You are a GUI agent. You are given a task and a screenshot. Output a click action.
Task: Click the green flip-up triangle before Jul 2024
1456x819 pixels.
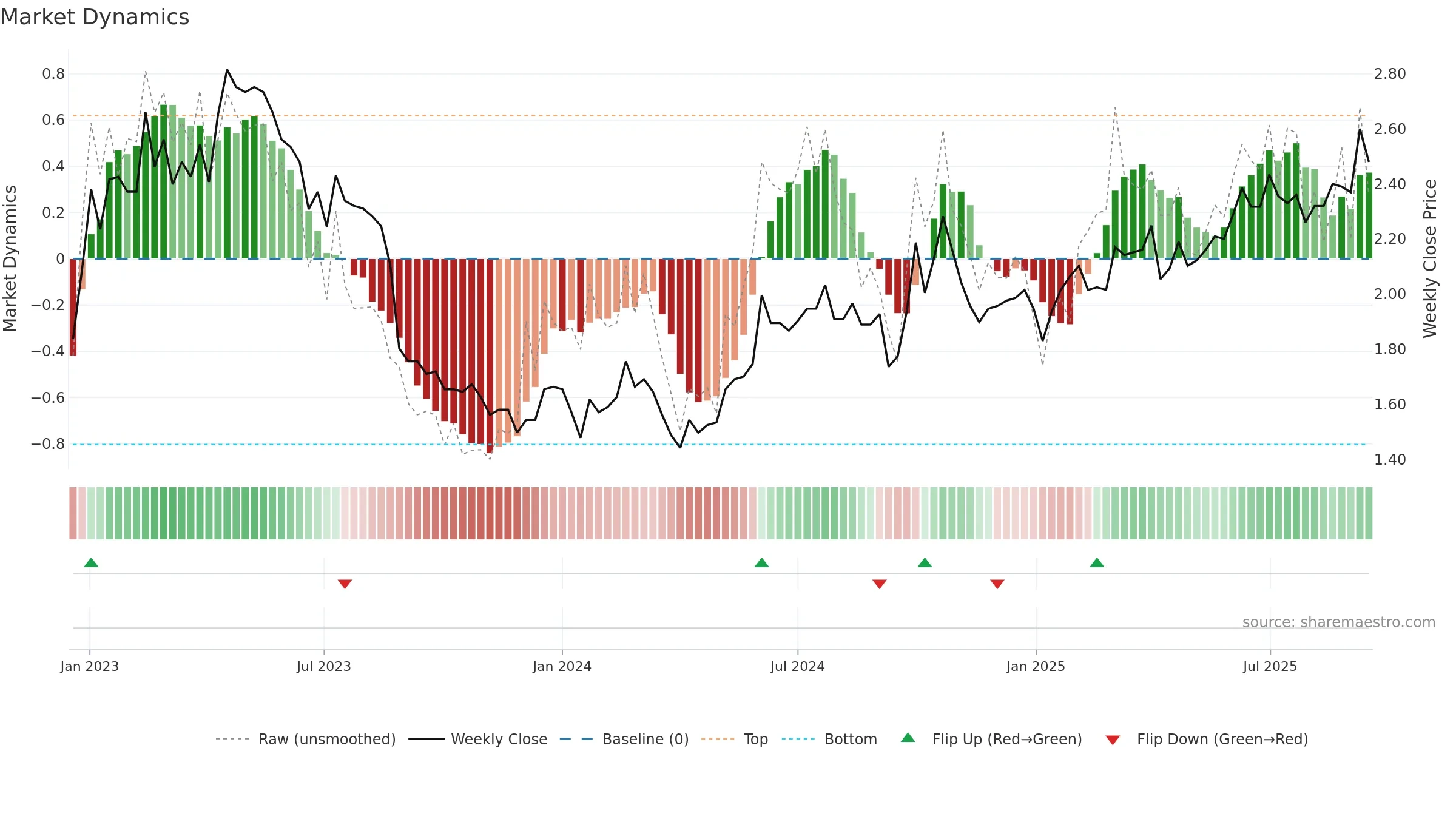761,562
